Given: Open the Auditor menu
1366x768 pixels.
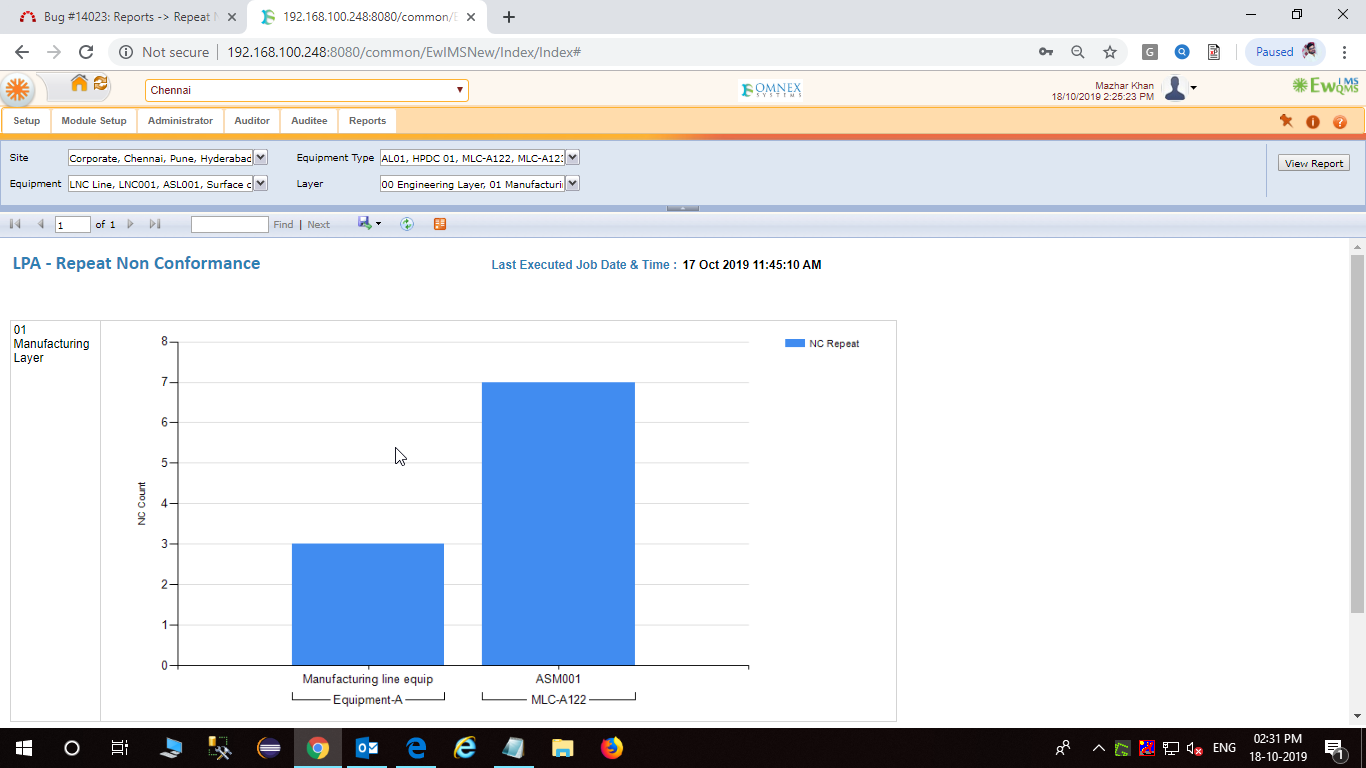Looking at the screenshot, I should pos(252,121).
